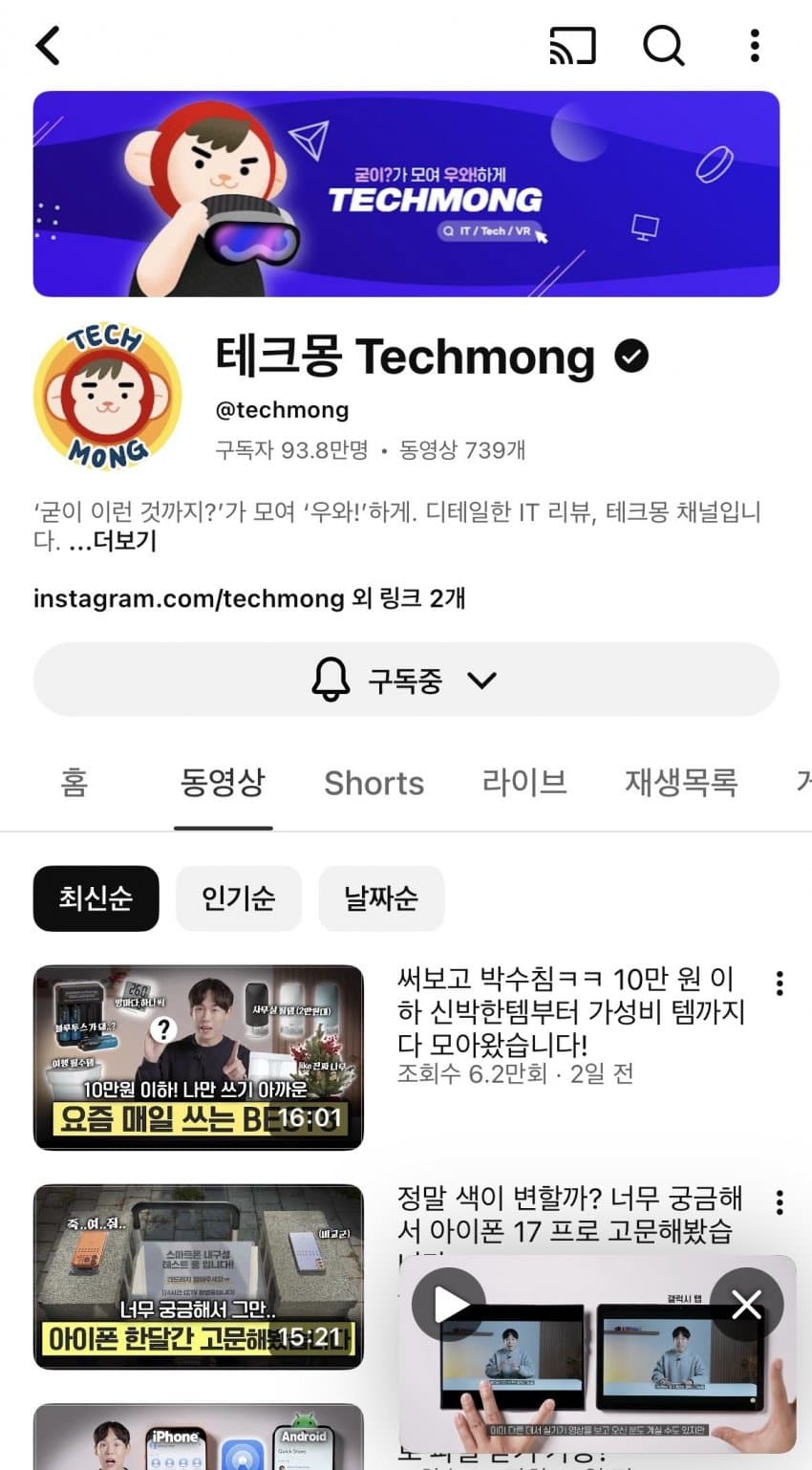
Task: Go to the 홈 tab
Action: click(75, 783)
